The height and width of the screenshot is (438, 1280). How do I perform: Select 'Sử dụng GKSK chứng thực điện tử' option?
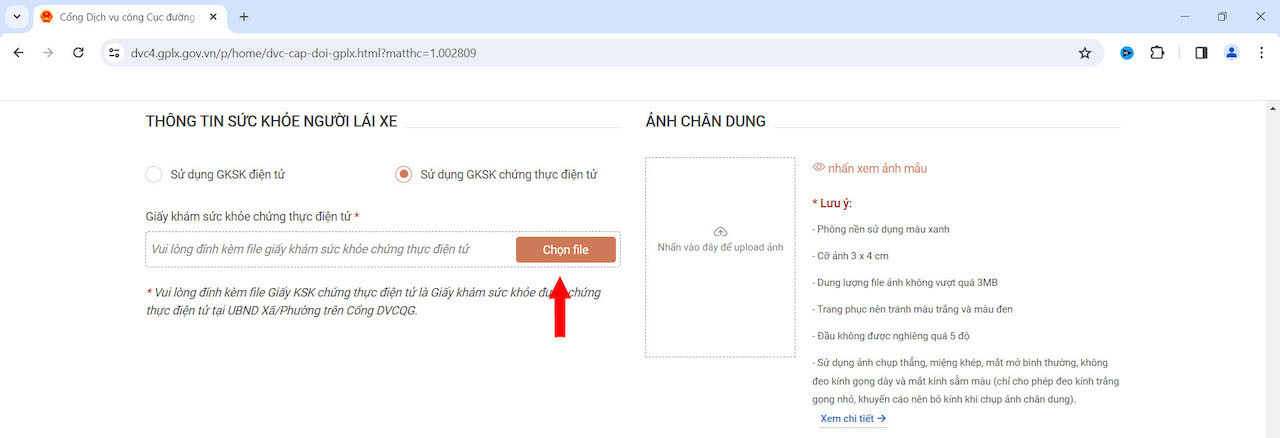[x=404, y=174]
